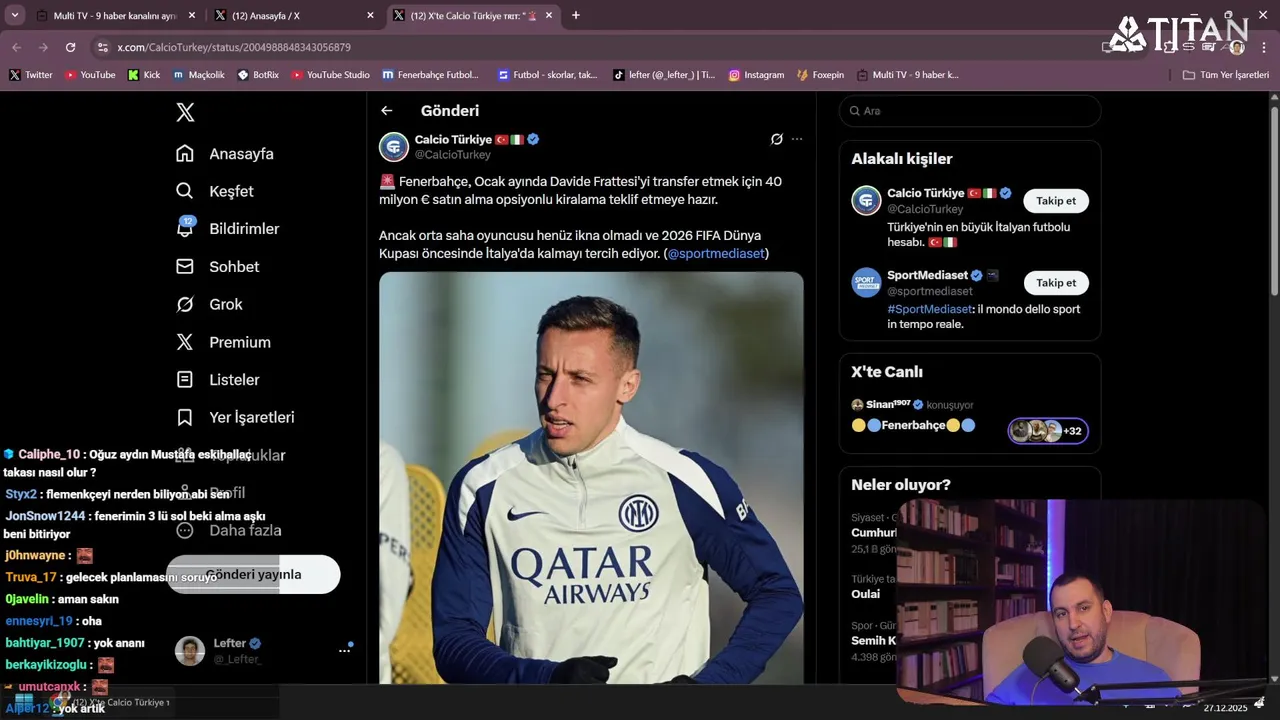Open Kick bookmark
Viewport: 1280px width, 720px height.
point(144,75)
